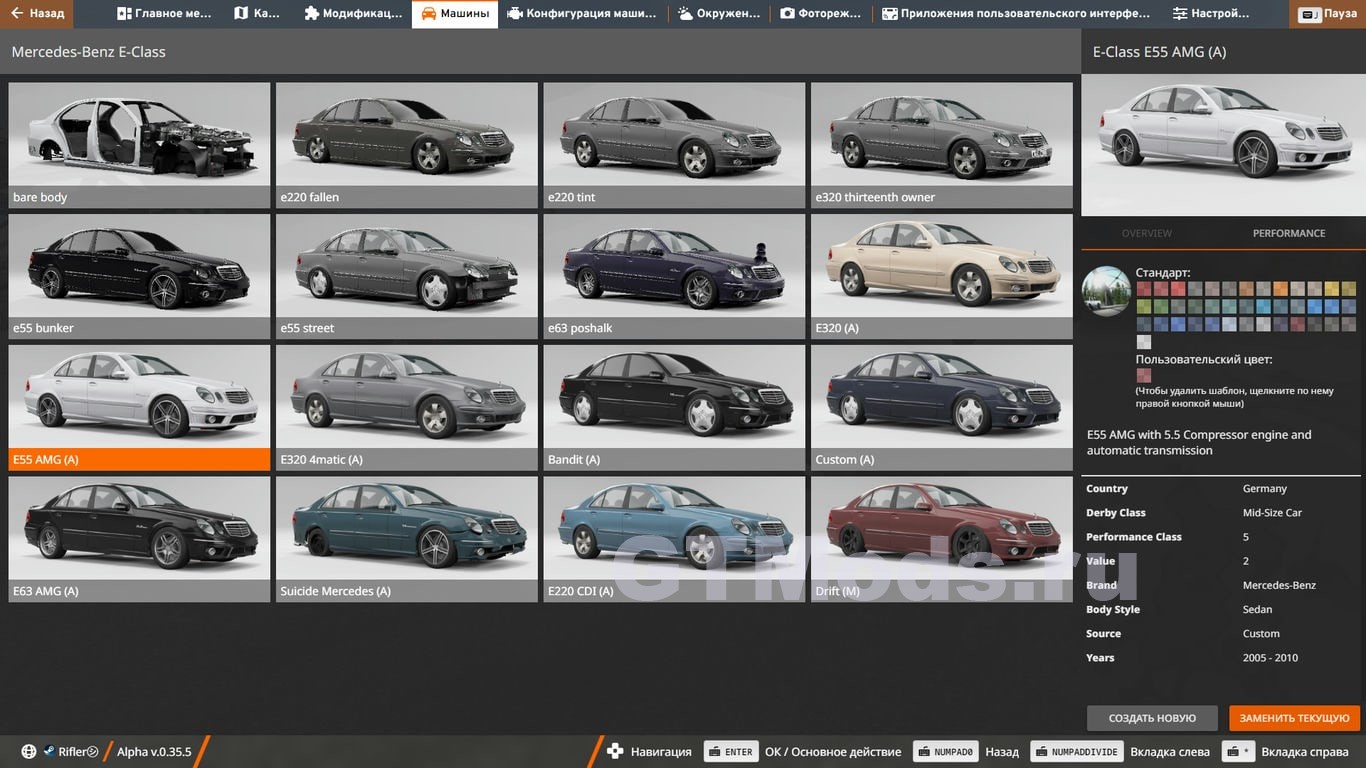1366x768 pixels.
Task: Click the globe icon in status bar
Action: pyautogui.click(x=28, y=752)
